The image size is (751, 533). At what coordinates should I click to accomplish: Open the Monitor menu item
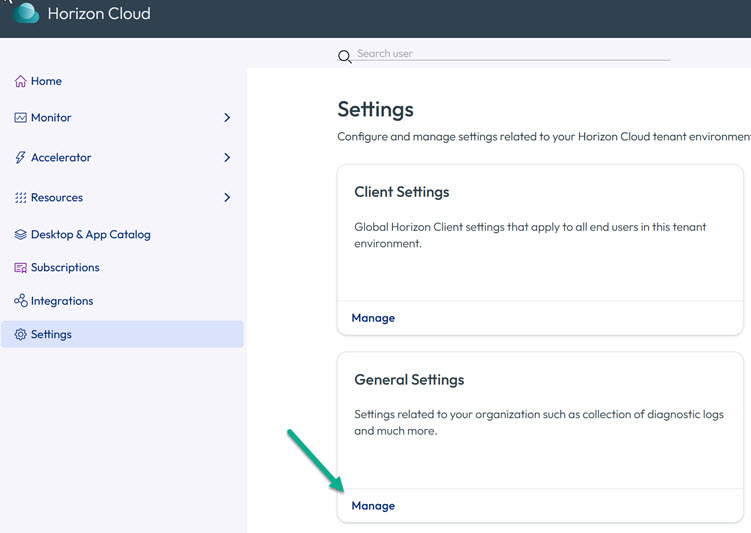51,118
